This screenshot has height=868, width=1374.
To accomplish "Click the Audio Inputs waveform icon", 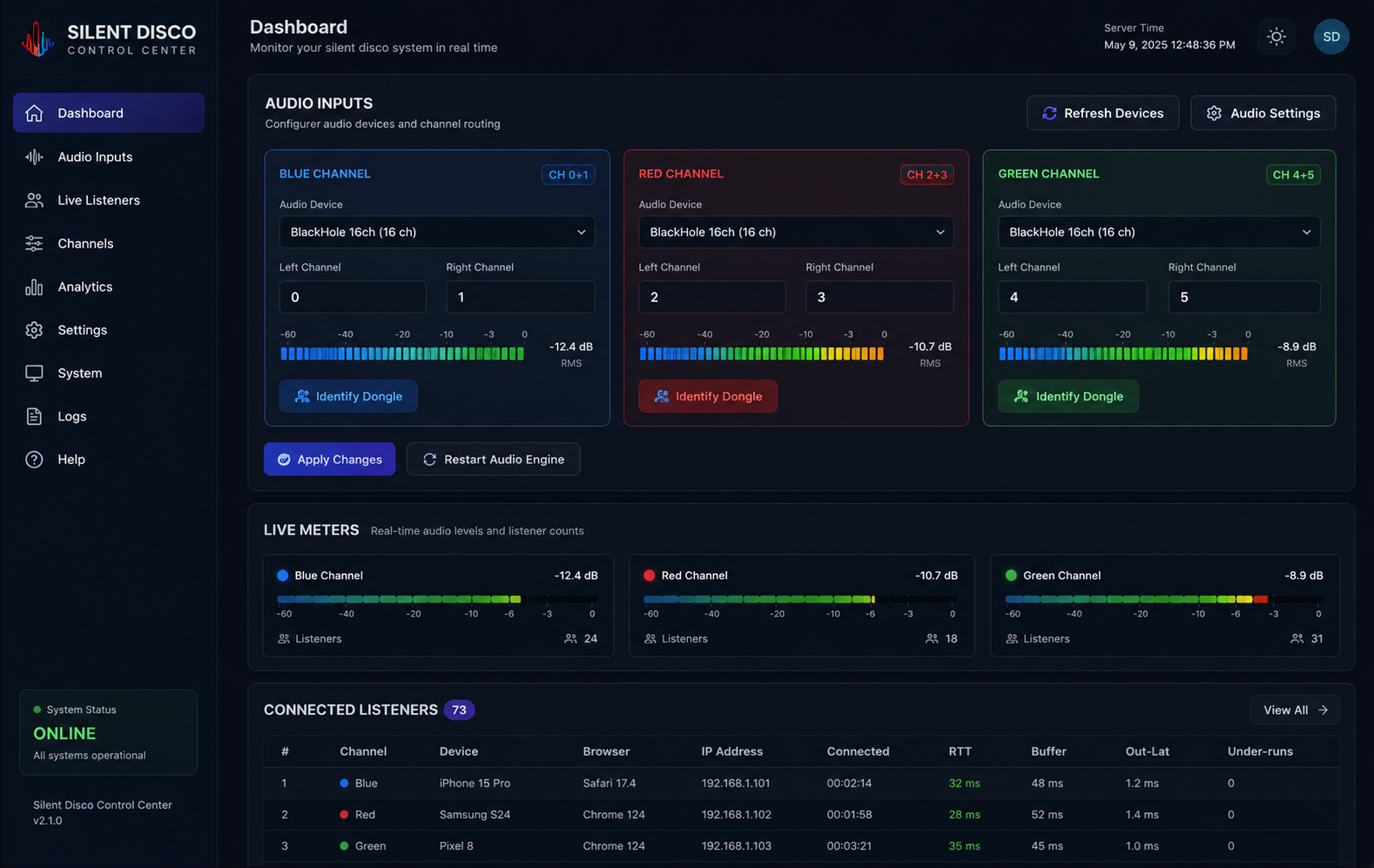I will click(x=34, y=157).
